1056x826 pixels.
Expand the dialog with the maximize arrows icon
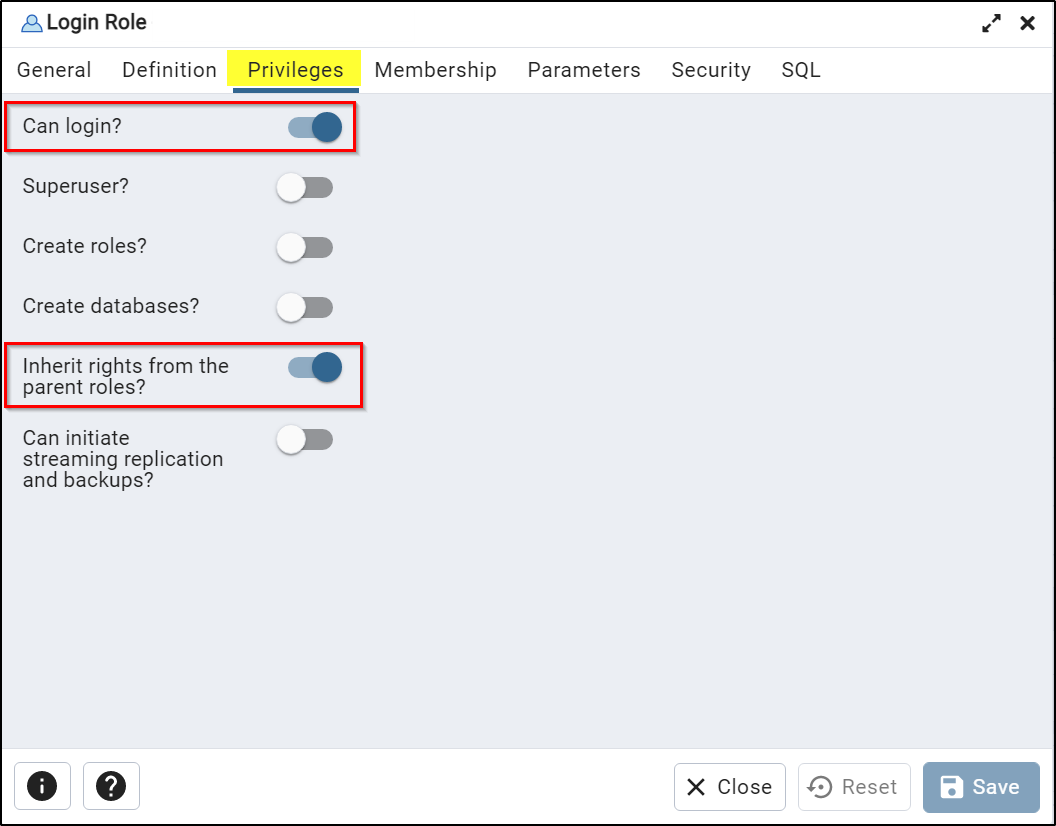[x=991, y=24]
